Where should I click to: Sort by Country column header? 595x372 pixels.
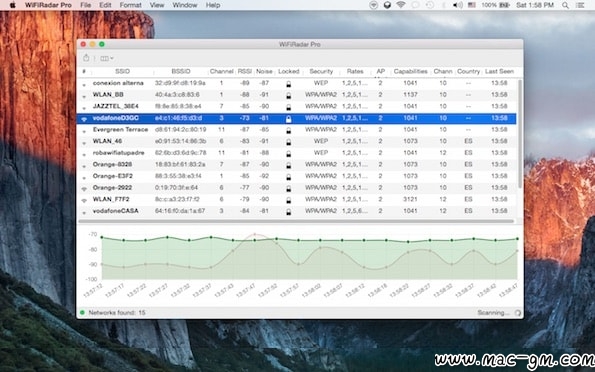(468, 71)
